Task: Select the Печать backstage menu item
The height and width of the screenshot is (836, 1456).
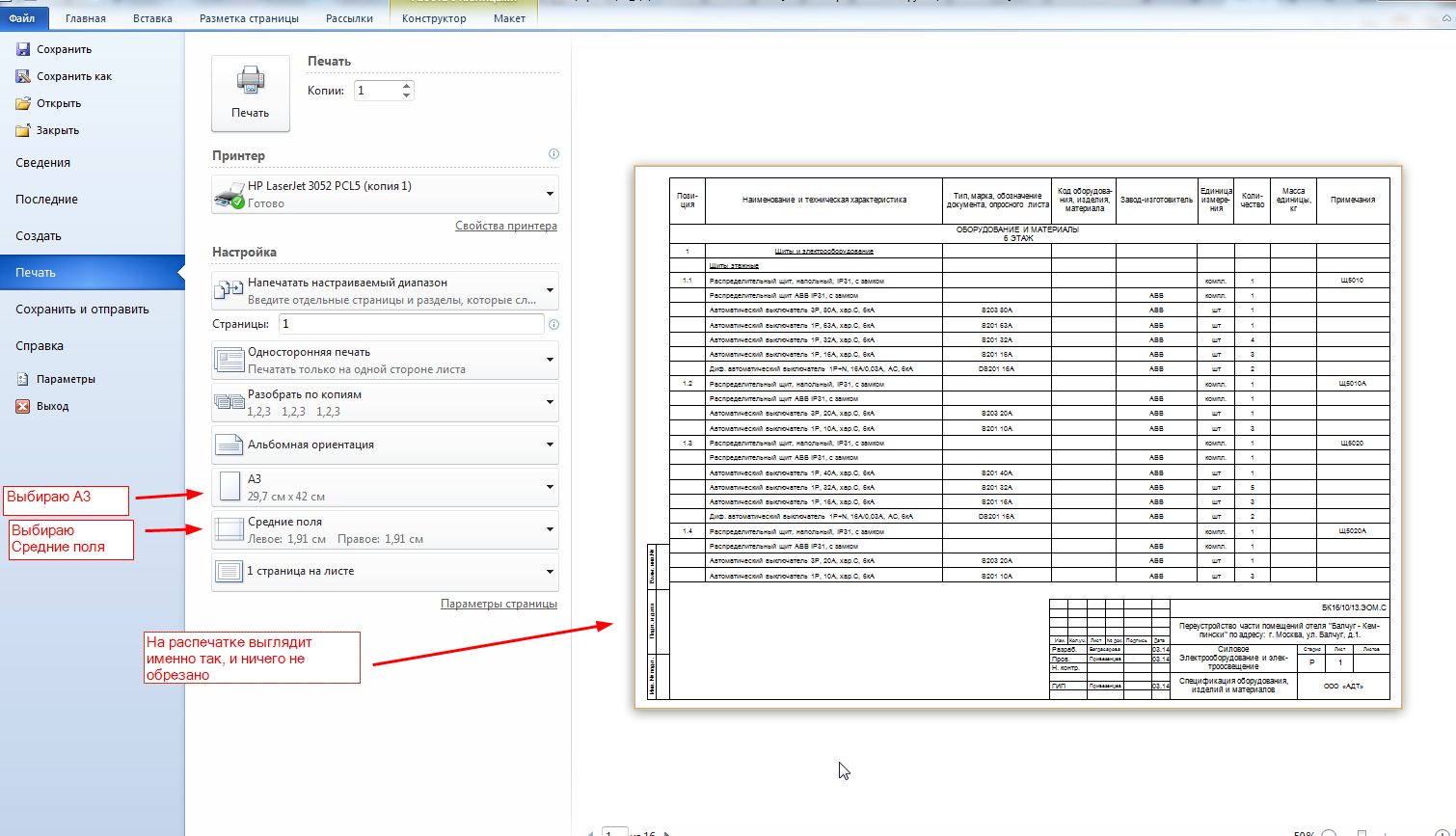Action: [x=92, y=273]
